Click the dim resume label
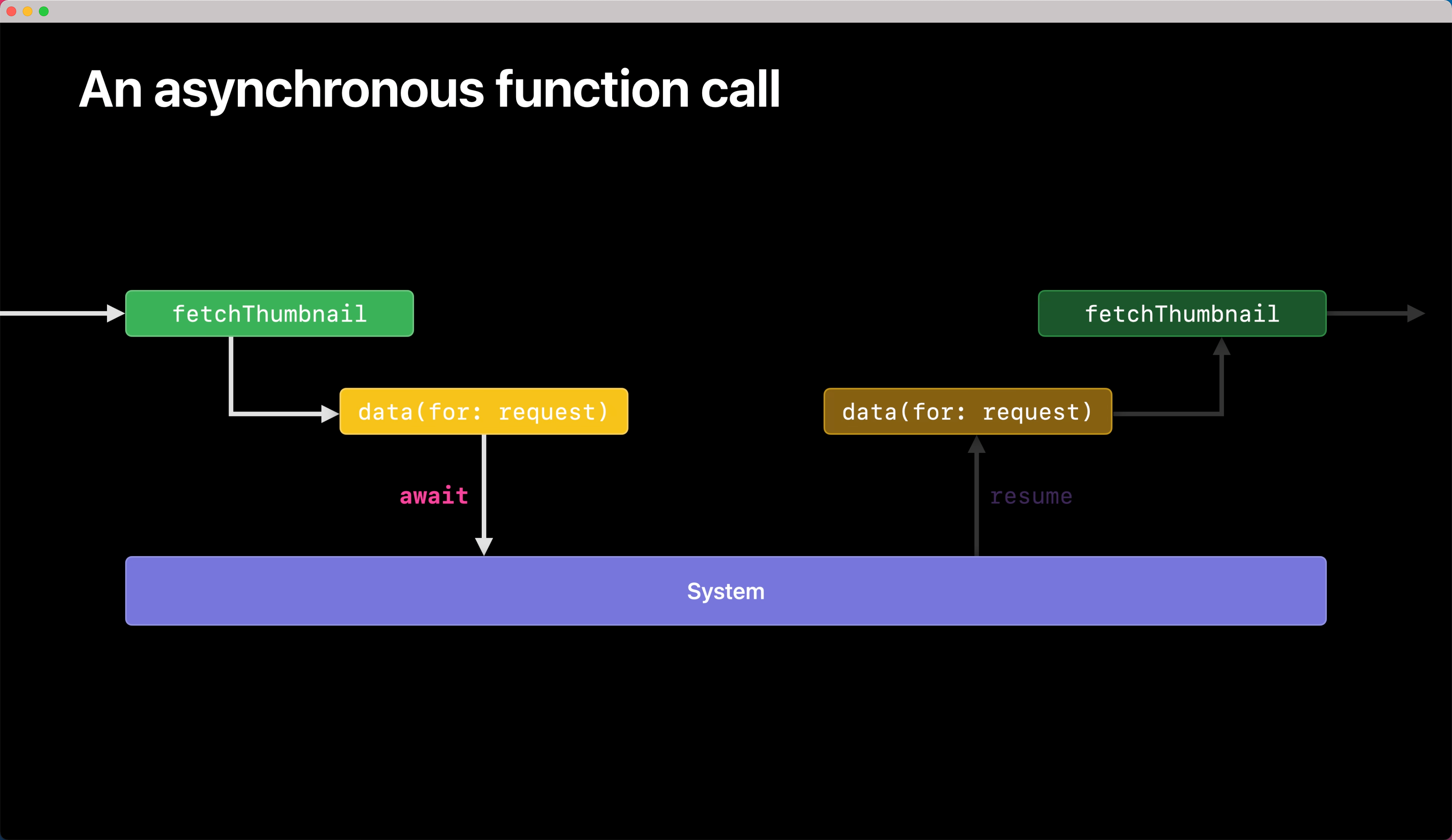Screen dimensions: 1452x840 (1031, 497)
